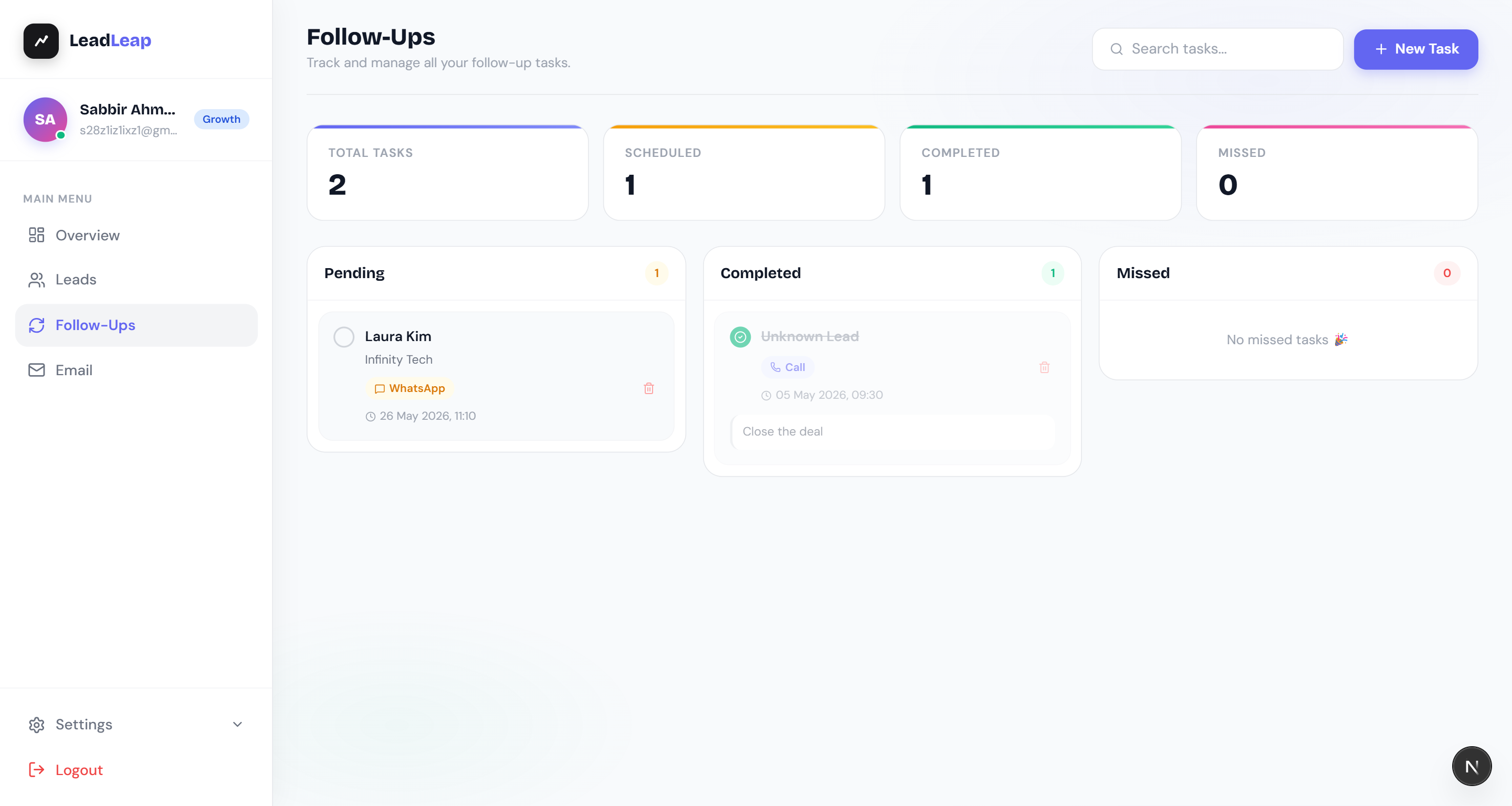Click the search magnifier icon

(x=1116, y=49)
